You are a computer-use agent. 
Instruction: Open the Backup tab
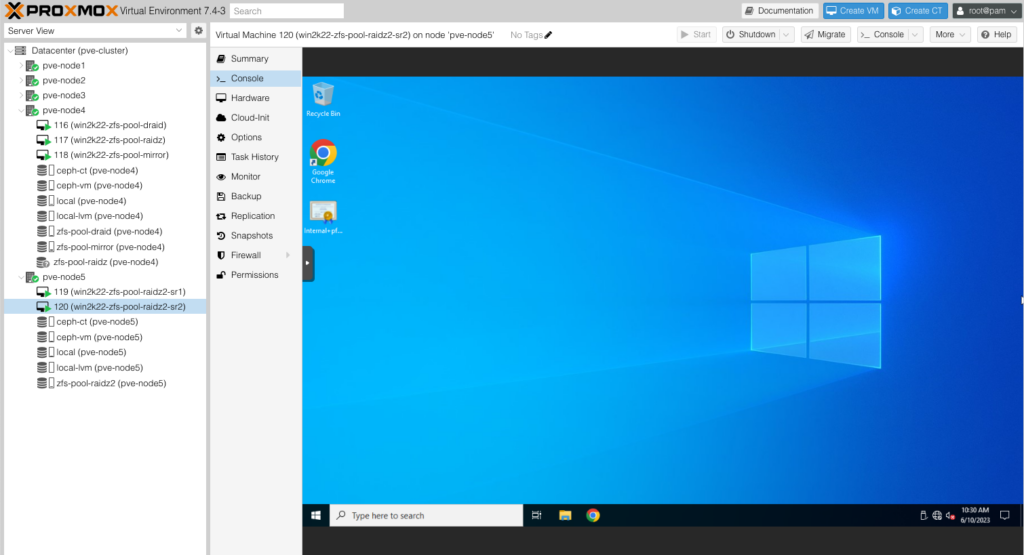click(255, 197)
